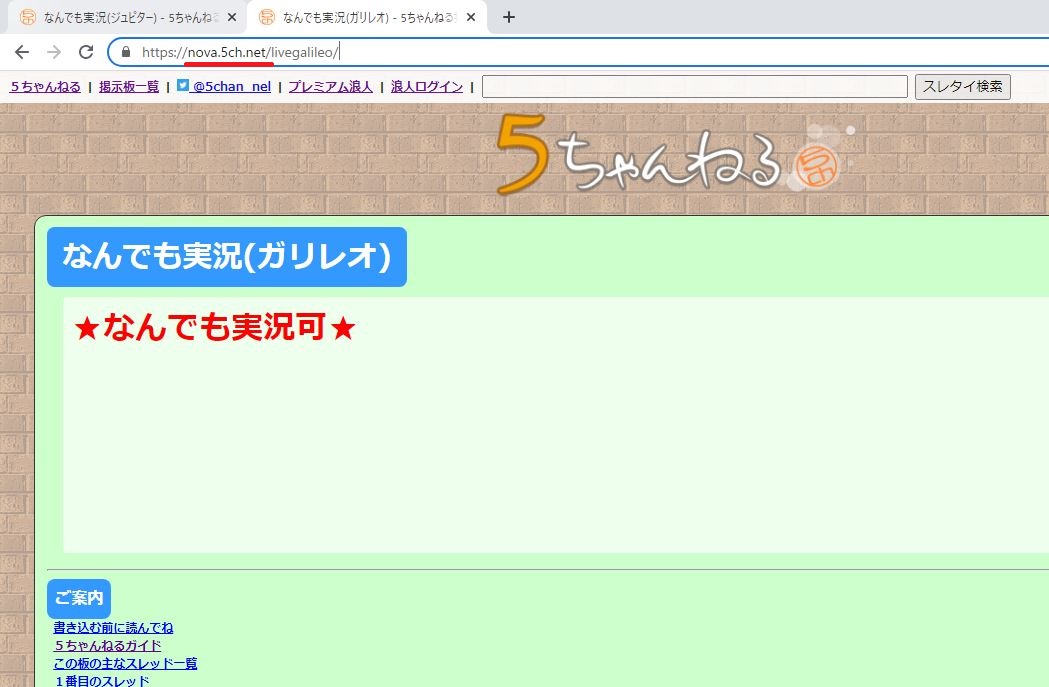Open the １番目のスレッド link
This screenshot has height=687, width=1049.
tap(103, 680)
